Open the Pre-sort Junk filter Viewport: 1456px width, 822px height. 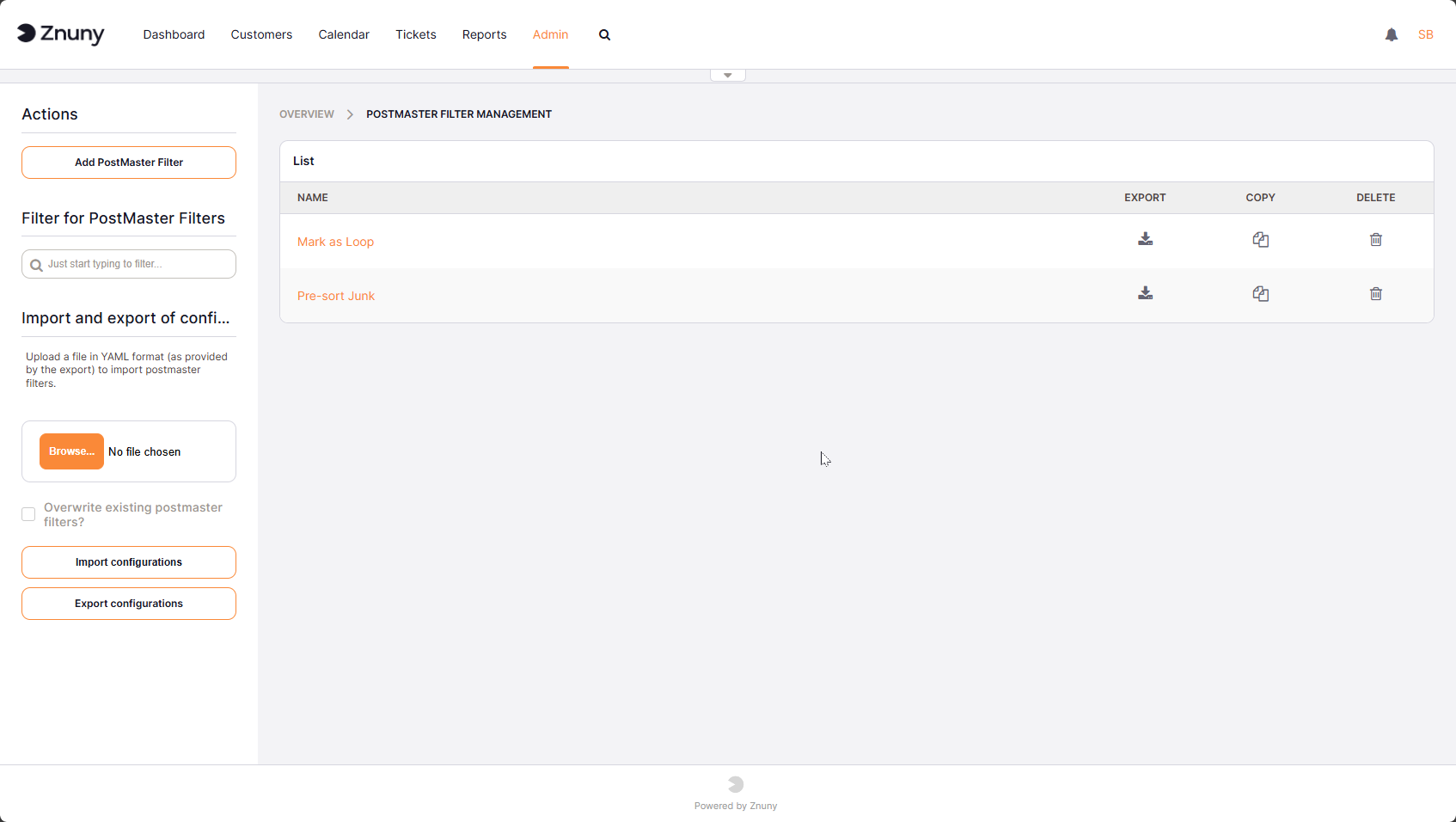click(335, 295)
